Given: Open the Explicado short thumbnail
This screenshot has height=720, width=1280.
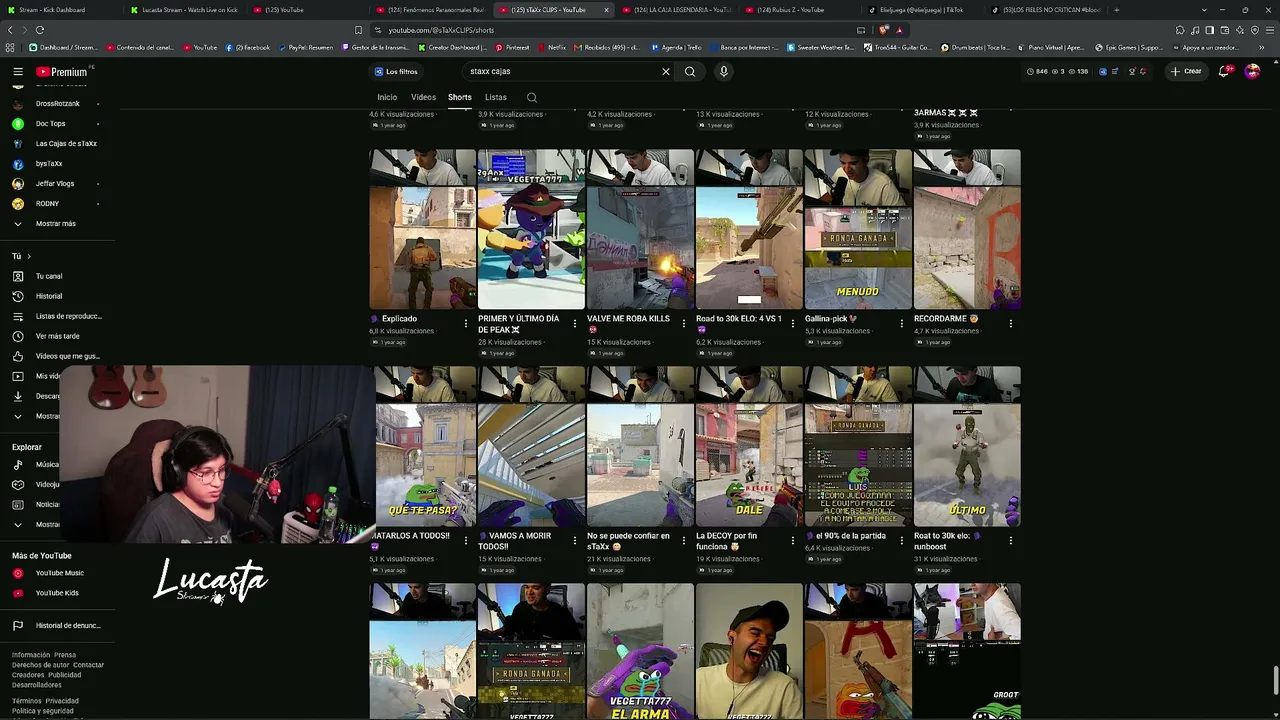Looking at the screenshot, I should point(423,229).
